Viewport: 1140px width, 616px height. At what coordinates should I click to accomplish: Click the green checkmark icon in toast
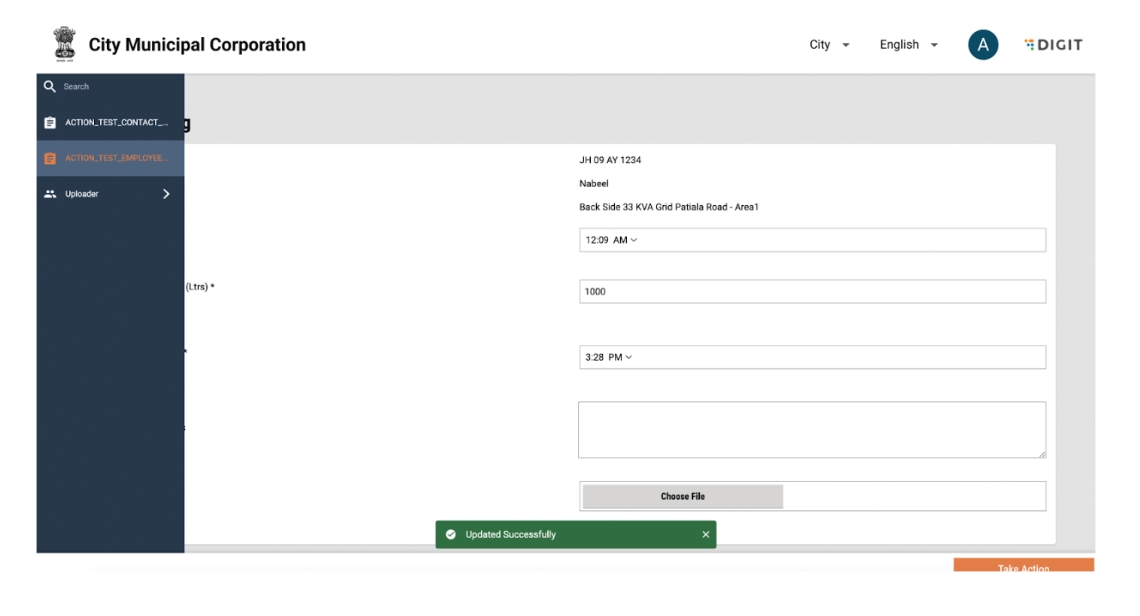[451, 535]
